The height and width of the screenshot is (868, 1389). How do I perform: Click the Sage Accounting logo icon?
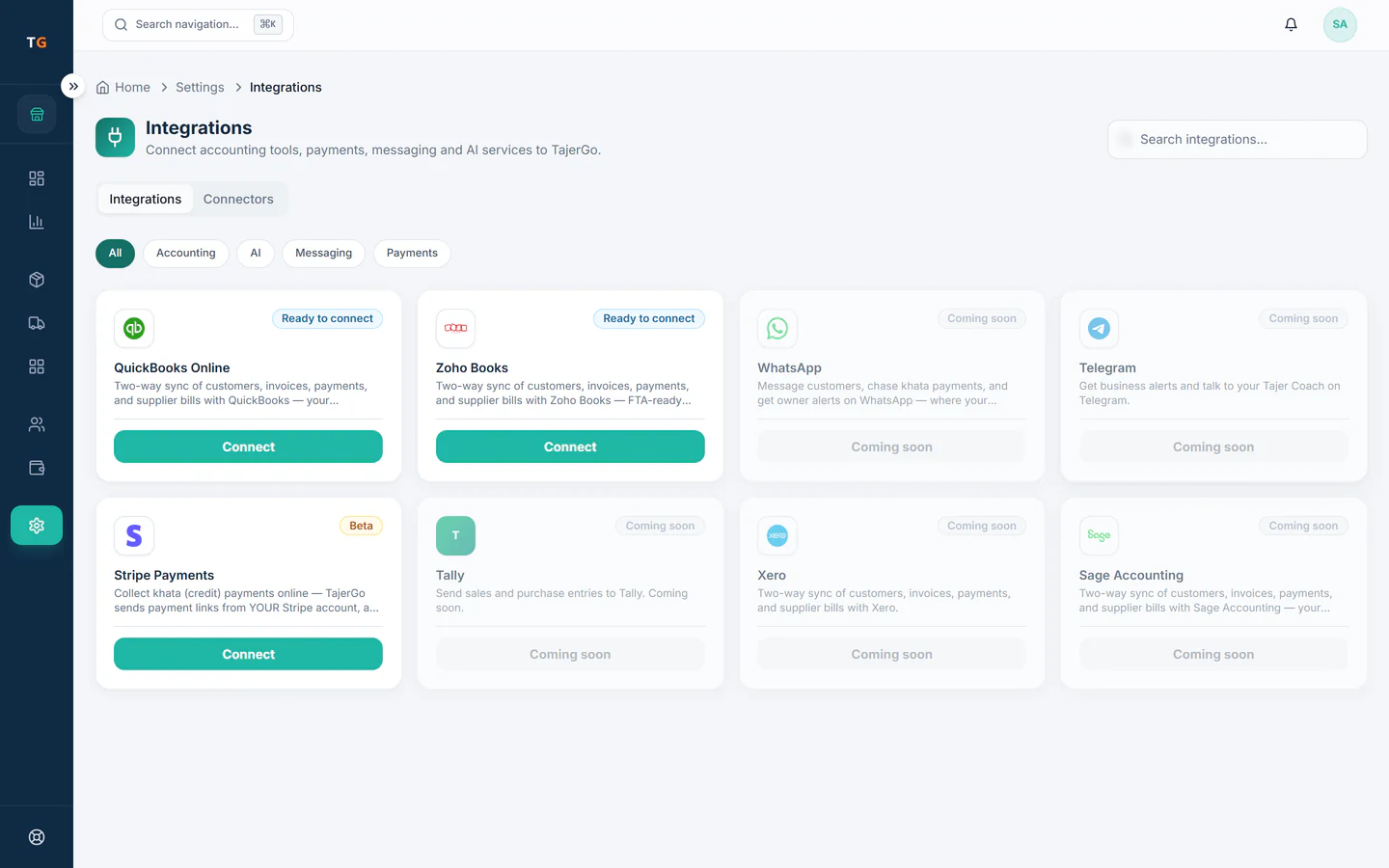[x=1099, y=535]
